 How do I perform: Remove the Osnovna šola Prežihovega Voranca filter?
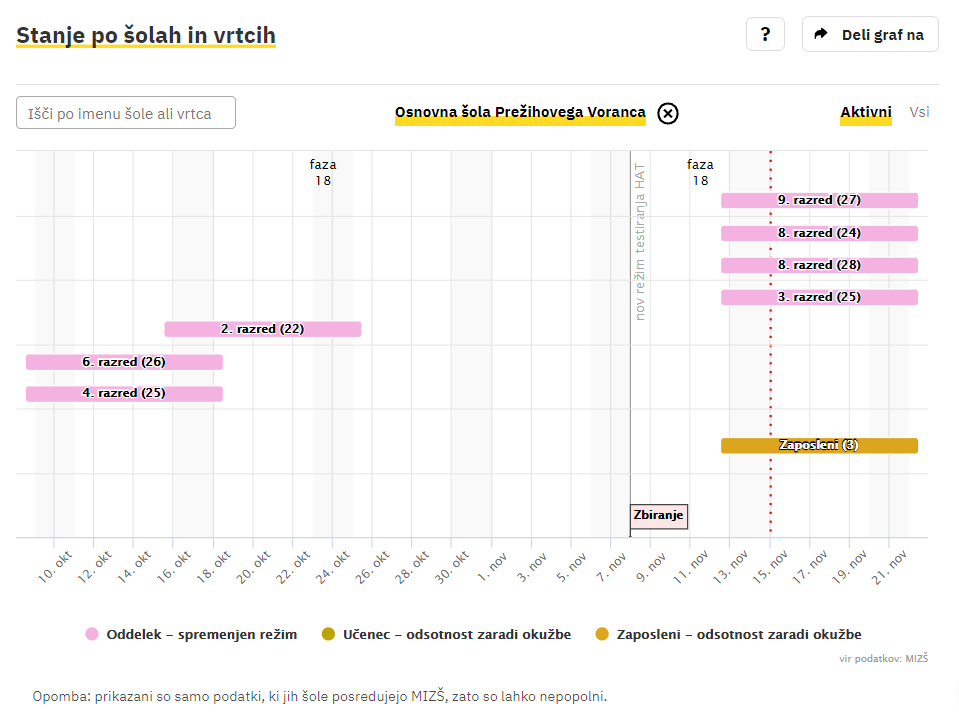[x=668, y=113]
